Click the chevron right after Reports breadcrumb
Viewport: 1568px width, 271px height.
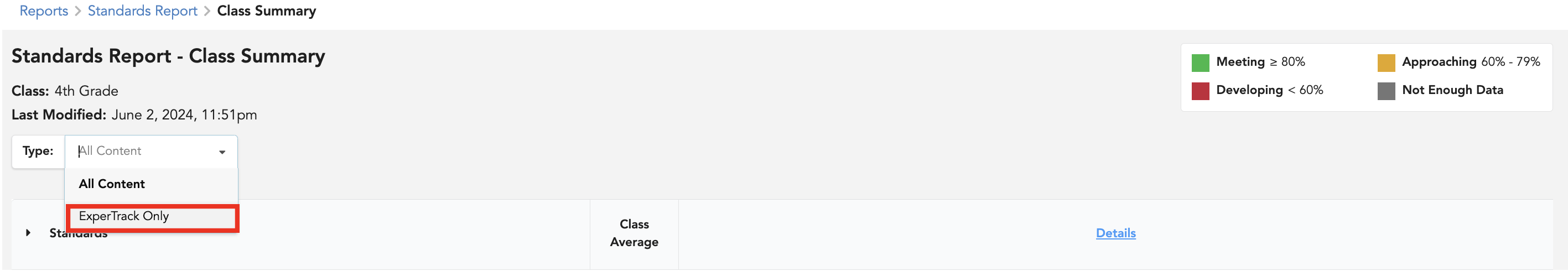pyautogui.click(x=78, y=12)
